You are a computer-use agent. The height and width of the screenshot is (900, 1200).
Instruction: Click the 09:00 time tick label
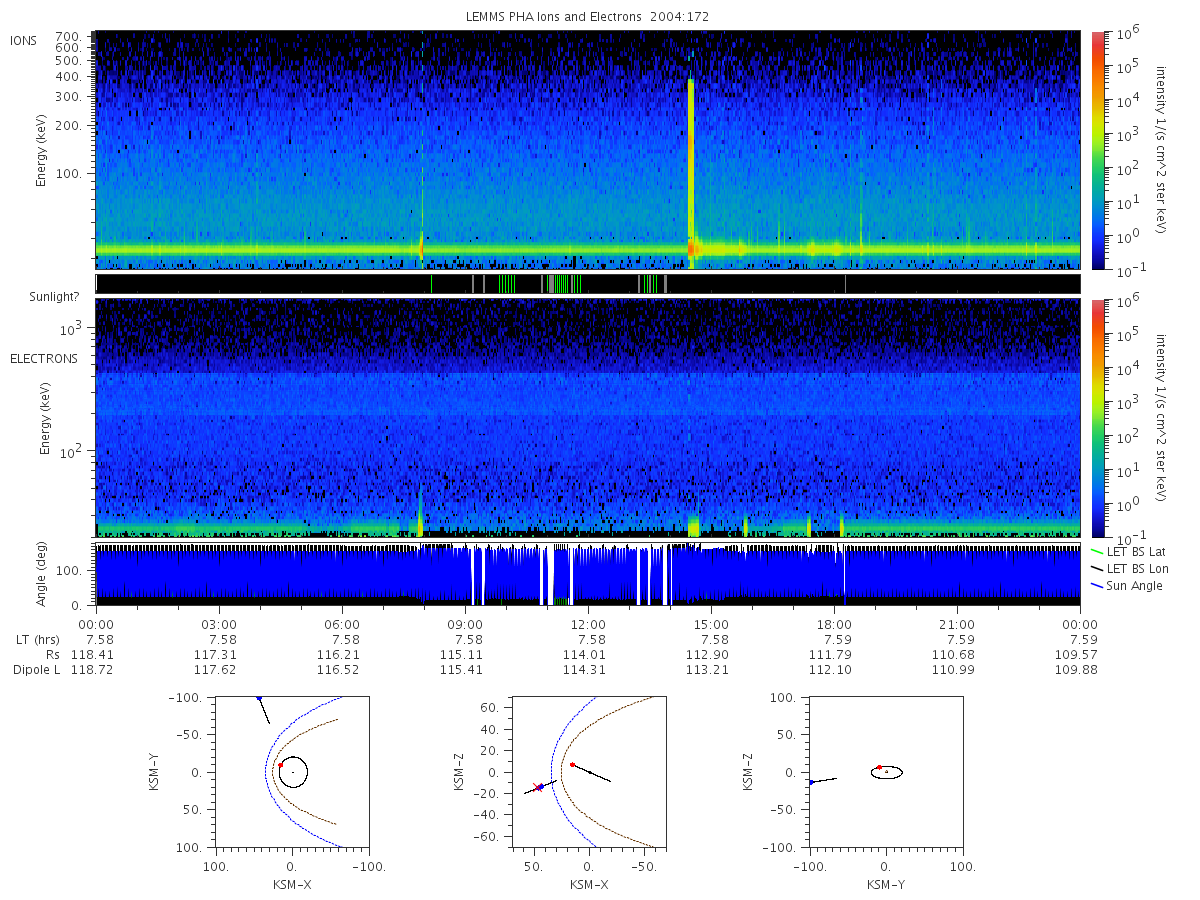[466, 624]
